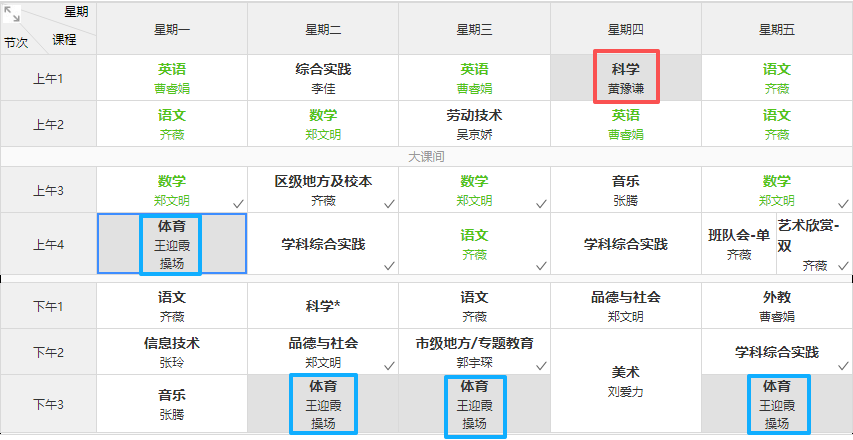
Task: Open Thursday 上午4 学科综合实践 cell
Action: pos(626,244)
